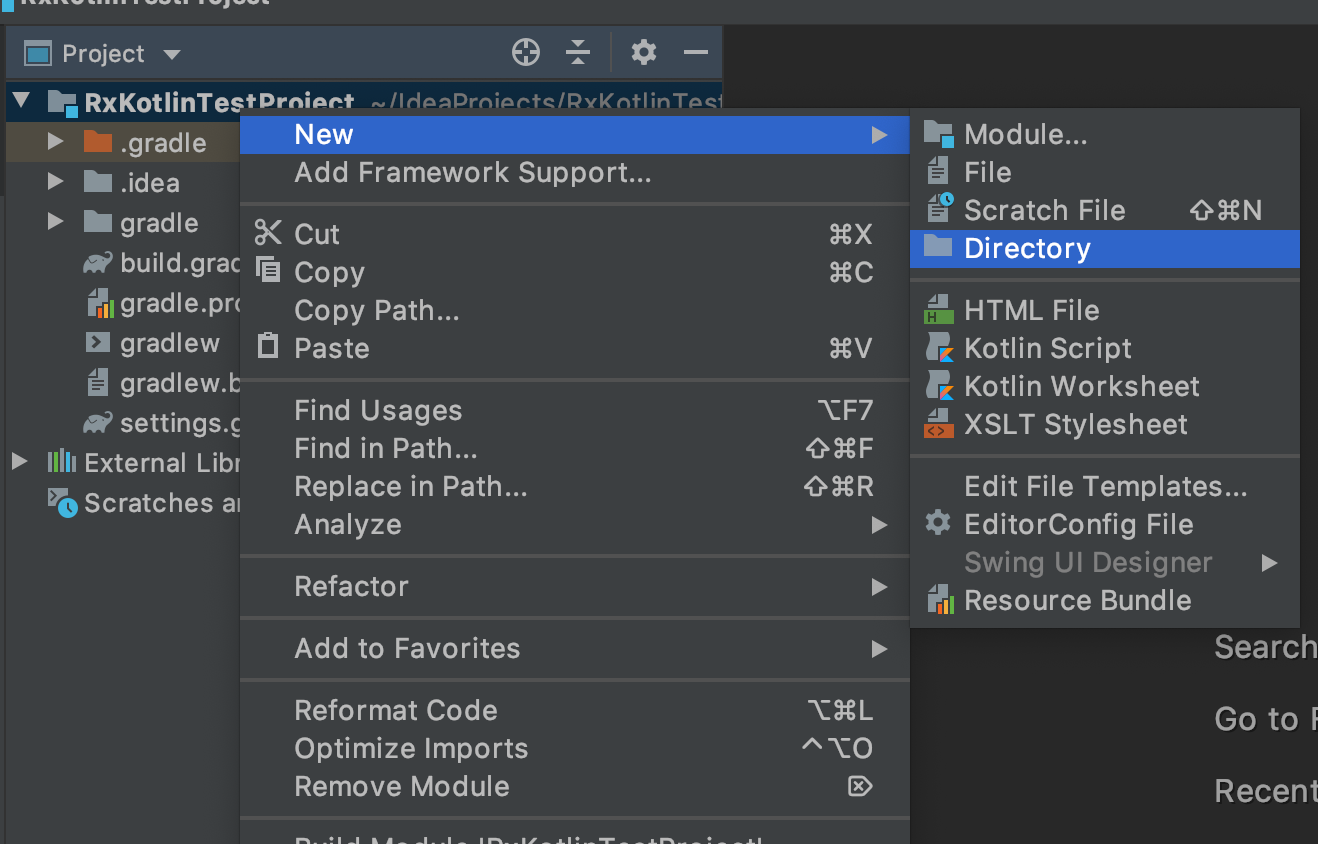
Task: Select Copy Path... menu item
Action: tap(574, 310)
